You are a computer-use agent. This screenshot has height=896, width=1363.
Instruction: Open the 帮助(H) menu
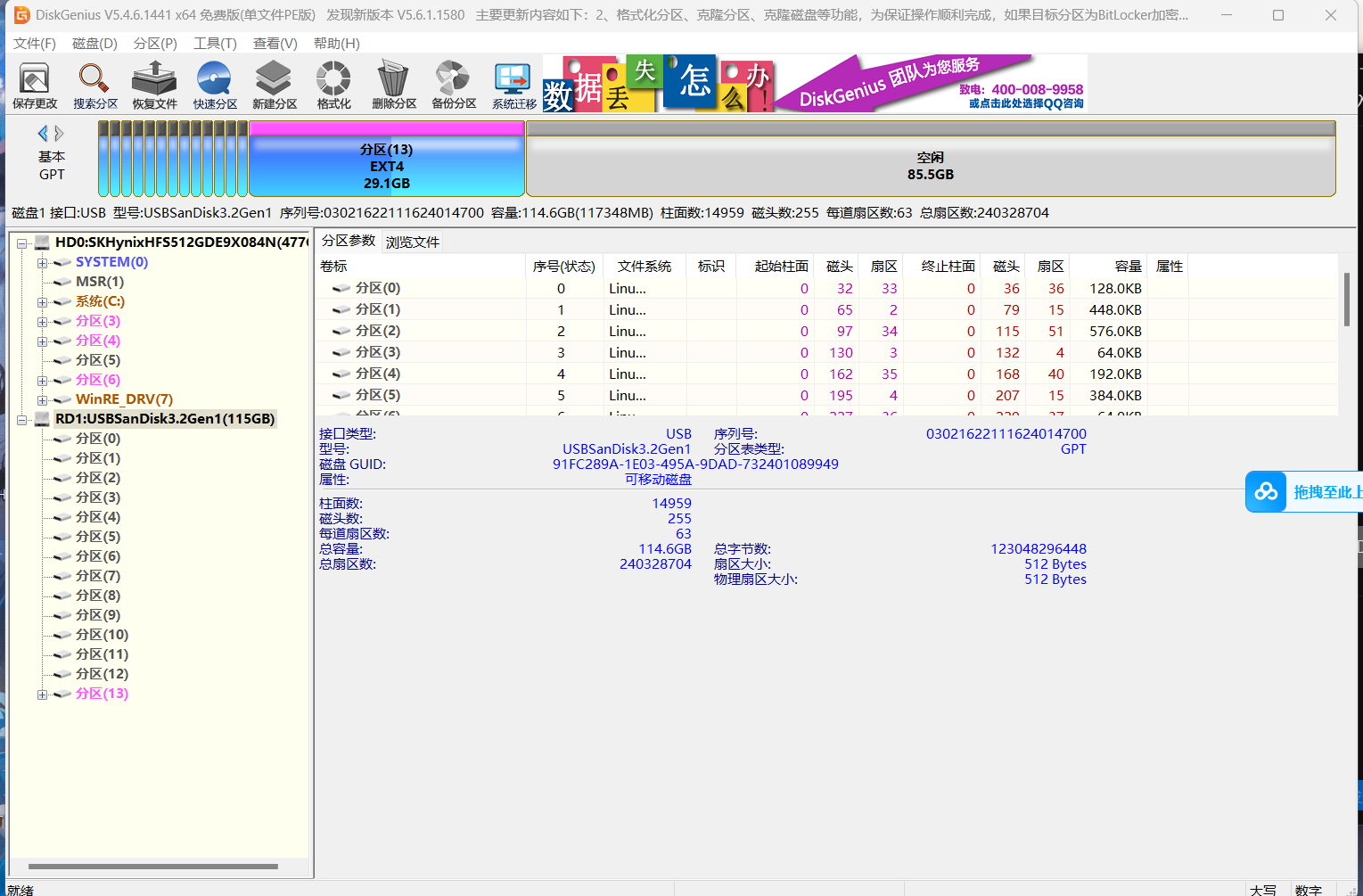(x=337, y=44)
